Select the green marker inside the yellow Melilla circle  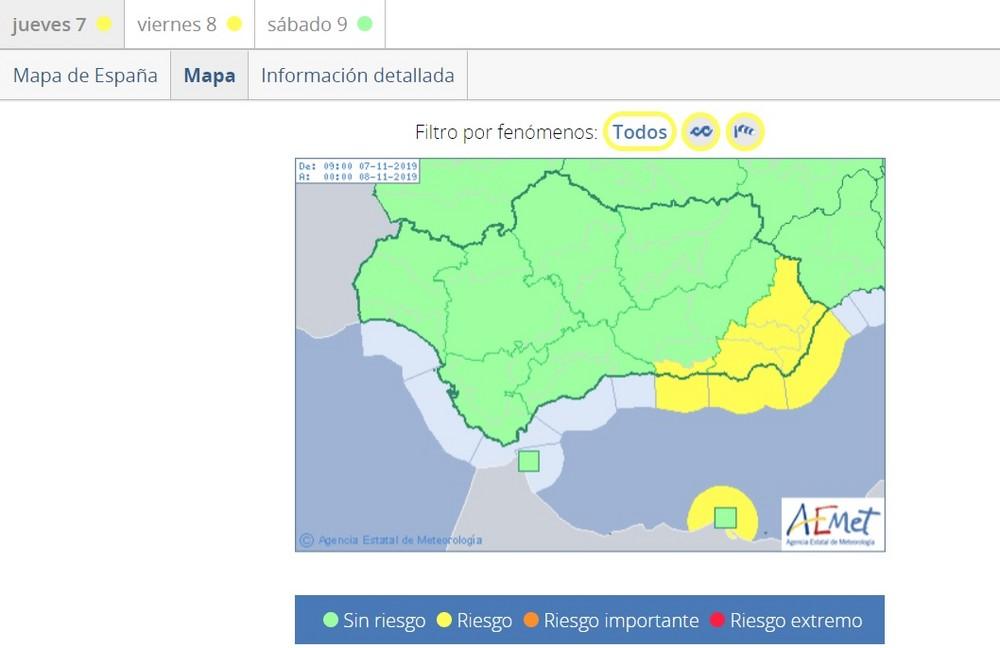pyautogui.click(x=727, y=517)
